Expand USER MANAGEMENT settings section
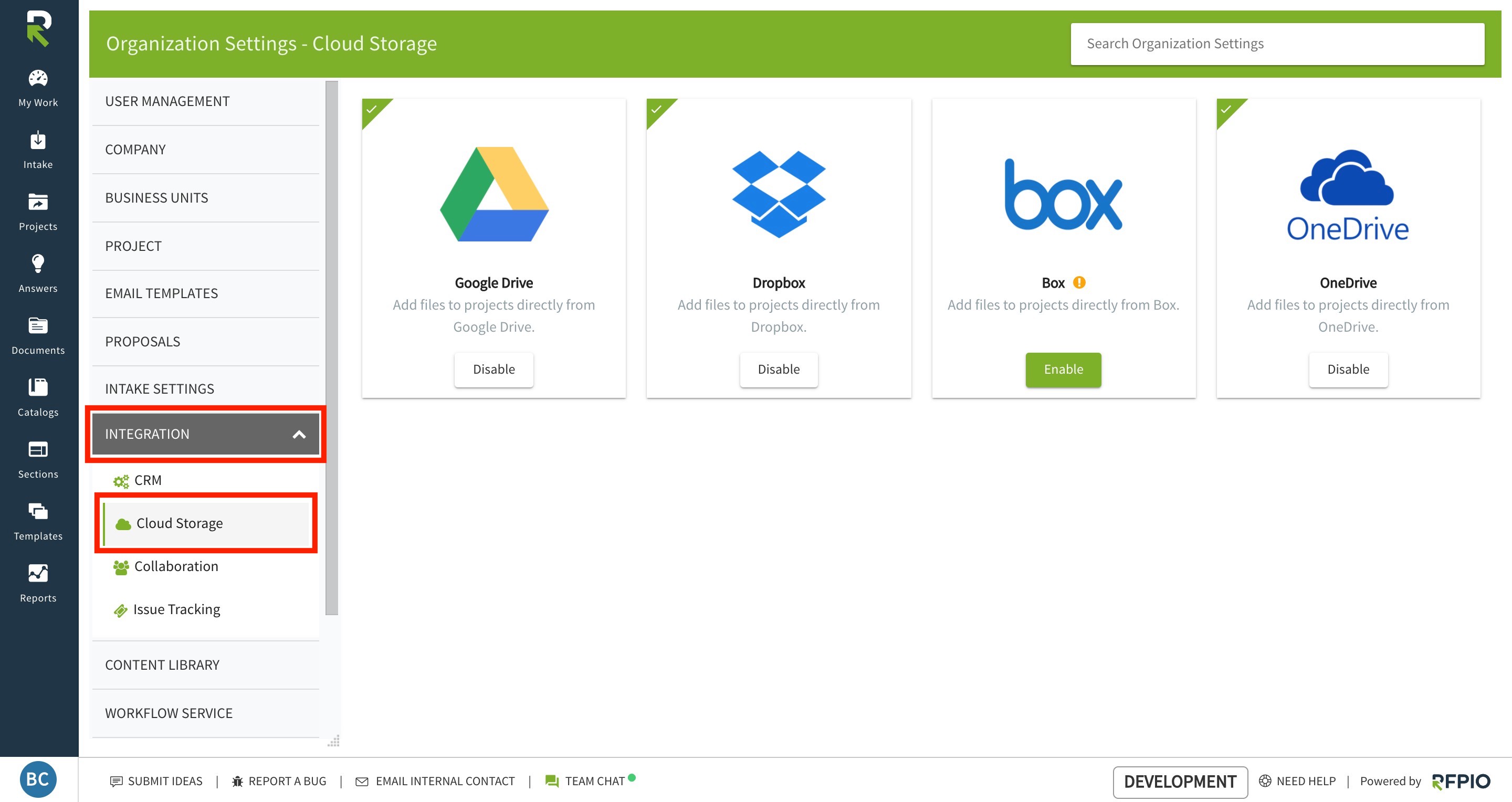The height and width of the screenshot is (802, 1512). tap(205, 101)
